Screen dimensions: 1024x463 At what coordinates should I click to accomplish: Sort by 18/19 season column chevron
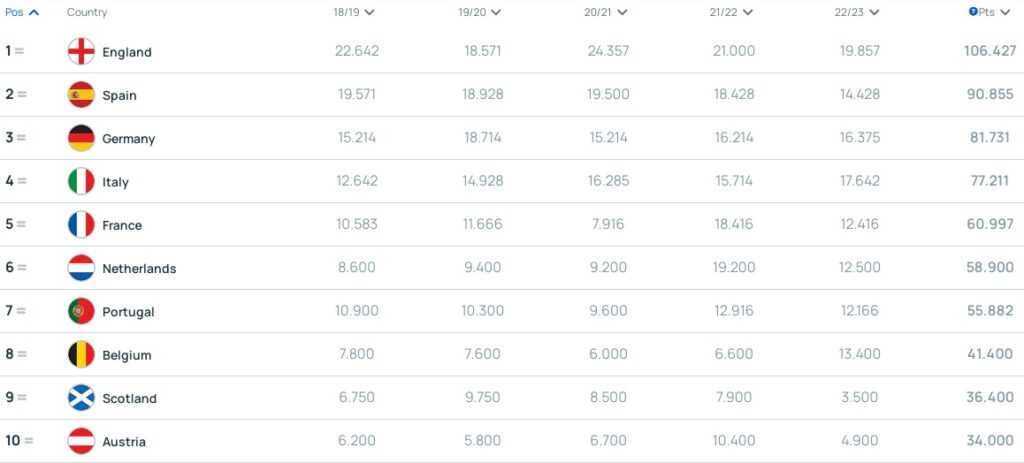[x=369, y=12]
